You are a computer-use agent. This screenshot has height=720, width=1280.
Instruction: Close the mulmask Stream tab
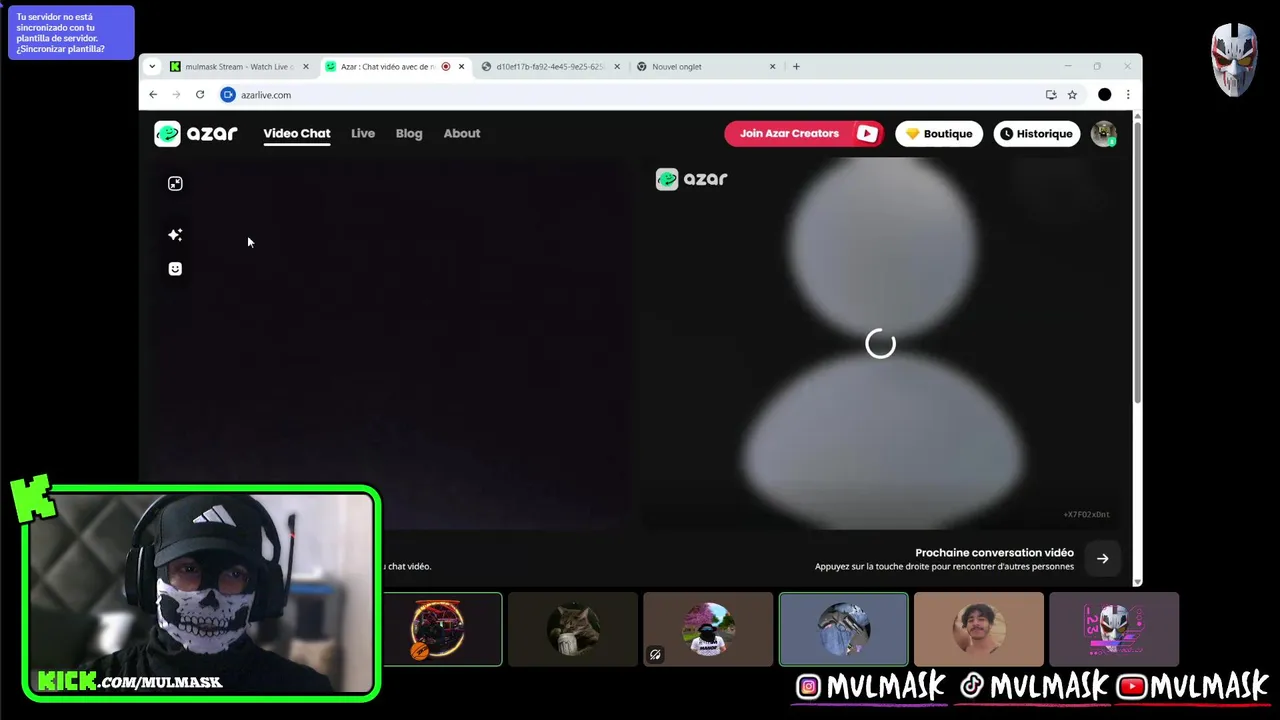click(306, 67)
